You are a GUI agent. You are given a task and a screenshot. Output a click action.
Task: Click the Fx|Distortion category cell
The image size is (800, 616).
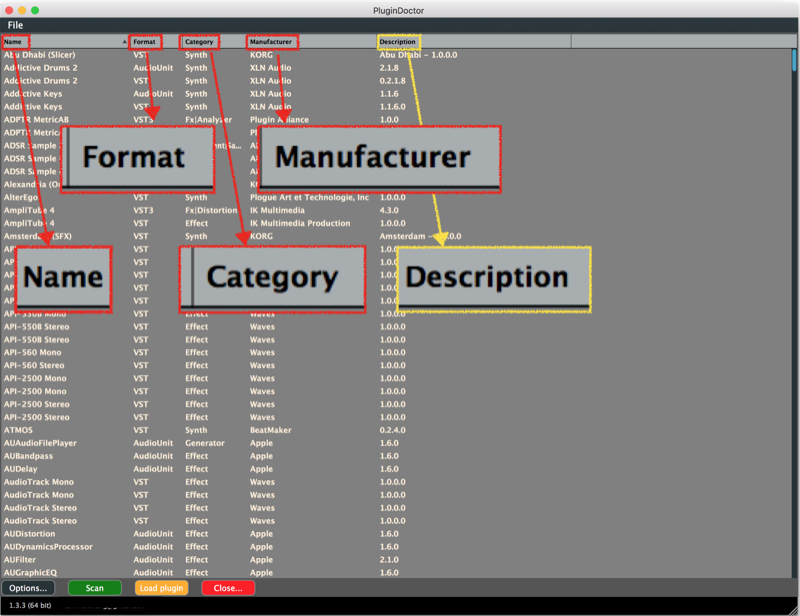point(211,210)
